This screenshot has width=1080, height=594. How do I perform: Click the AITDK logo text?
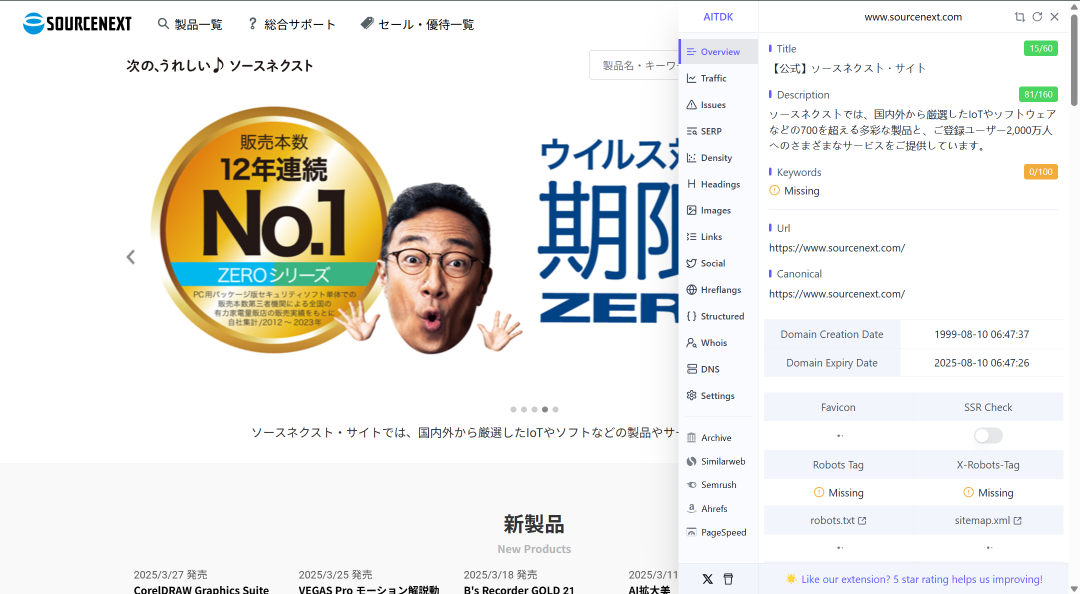coord(718,17)
